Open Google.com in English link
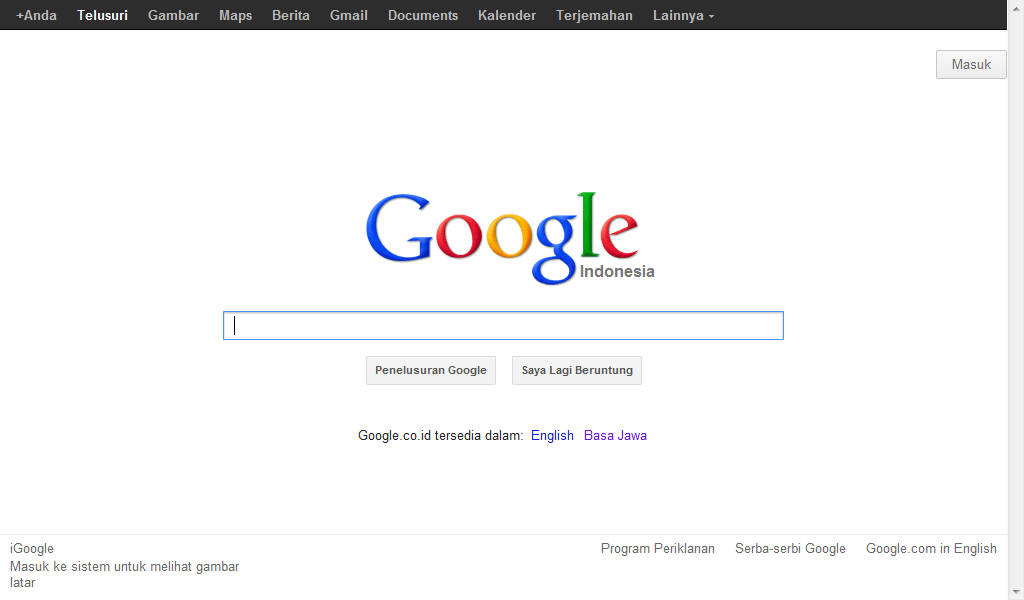The image size is (1024, 600). tap(931, 548)
